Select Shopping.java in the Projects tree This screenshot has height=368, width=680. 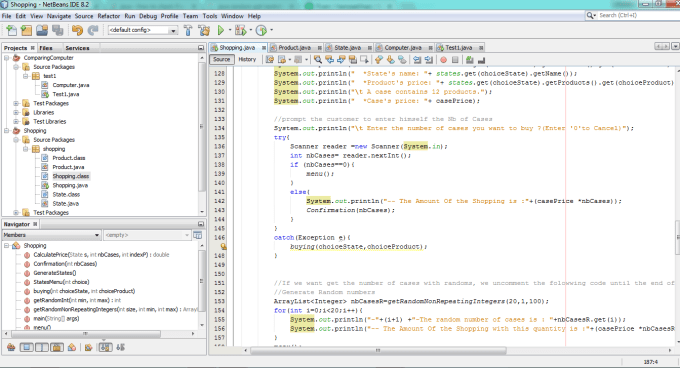[70, 186]
